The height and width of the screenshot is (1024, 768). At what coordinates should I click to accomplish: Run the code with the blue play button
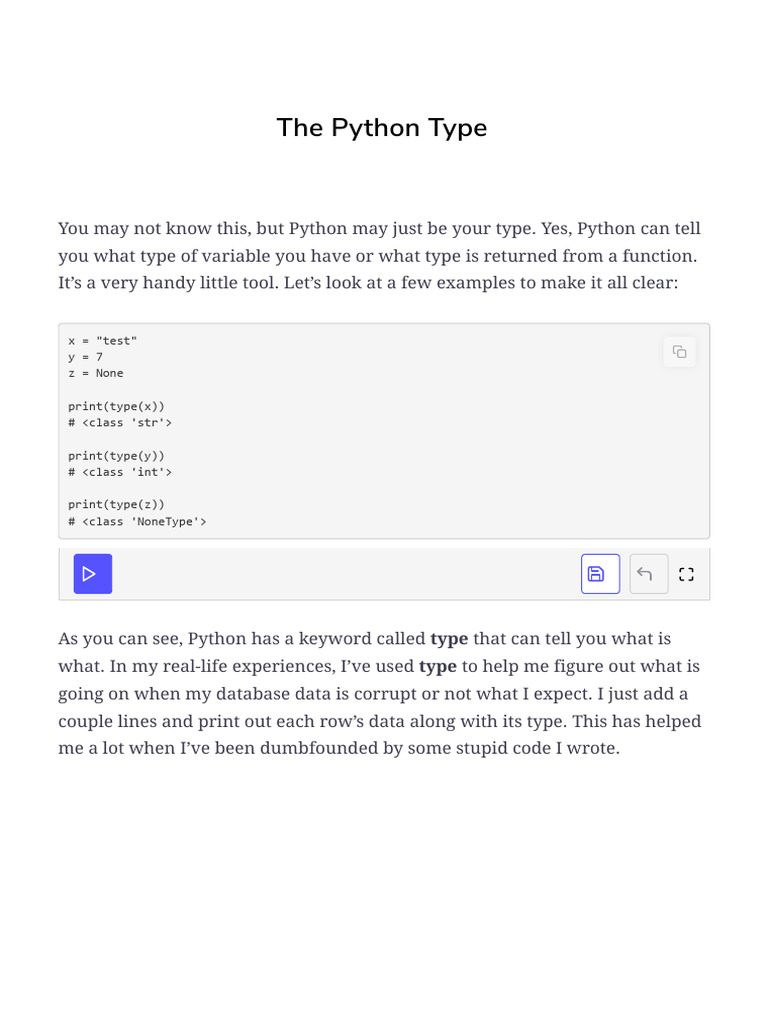93,574
